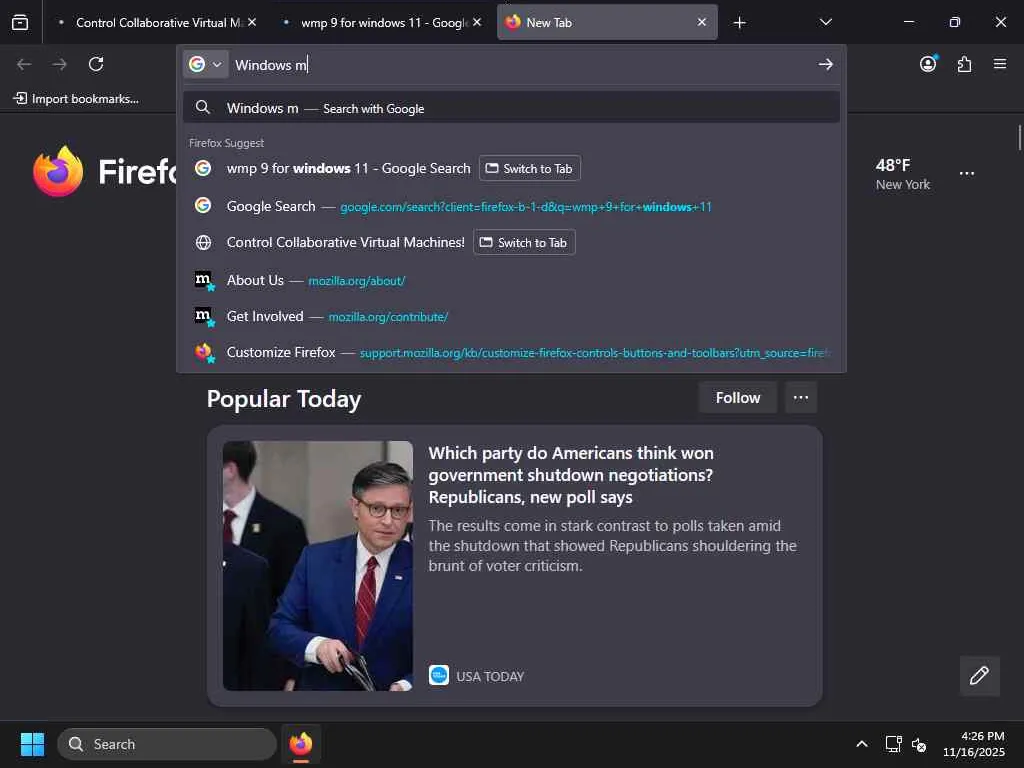Close the New Tab tab
This screenshot has height=768, width=1024.
[x=701, y=22]
